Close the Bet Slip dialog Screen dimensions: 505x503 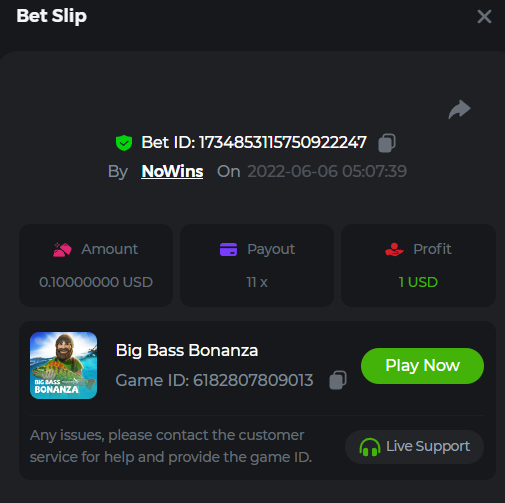coord(484,16)
